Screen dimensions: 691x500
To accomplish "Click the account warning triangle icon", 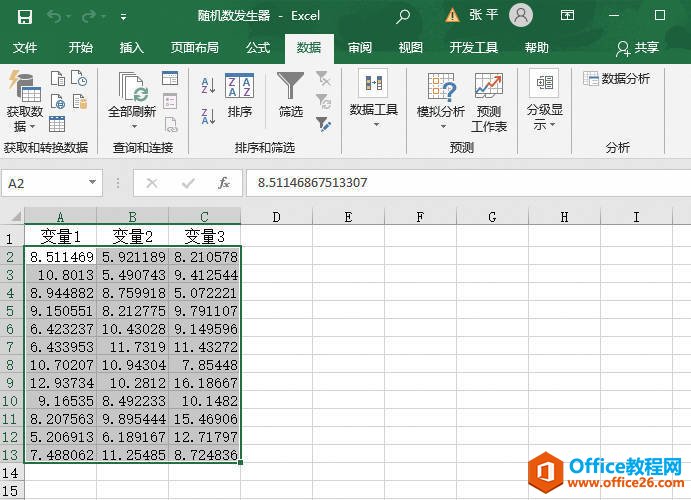I will [452, 16].
